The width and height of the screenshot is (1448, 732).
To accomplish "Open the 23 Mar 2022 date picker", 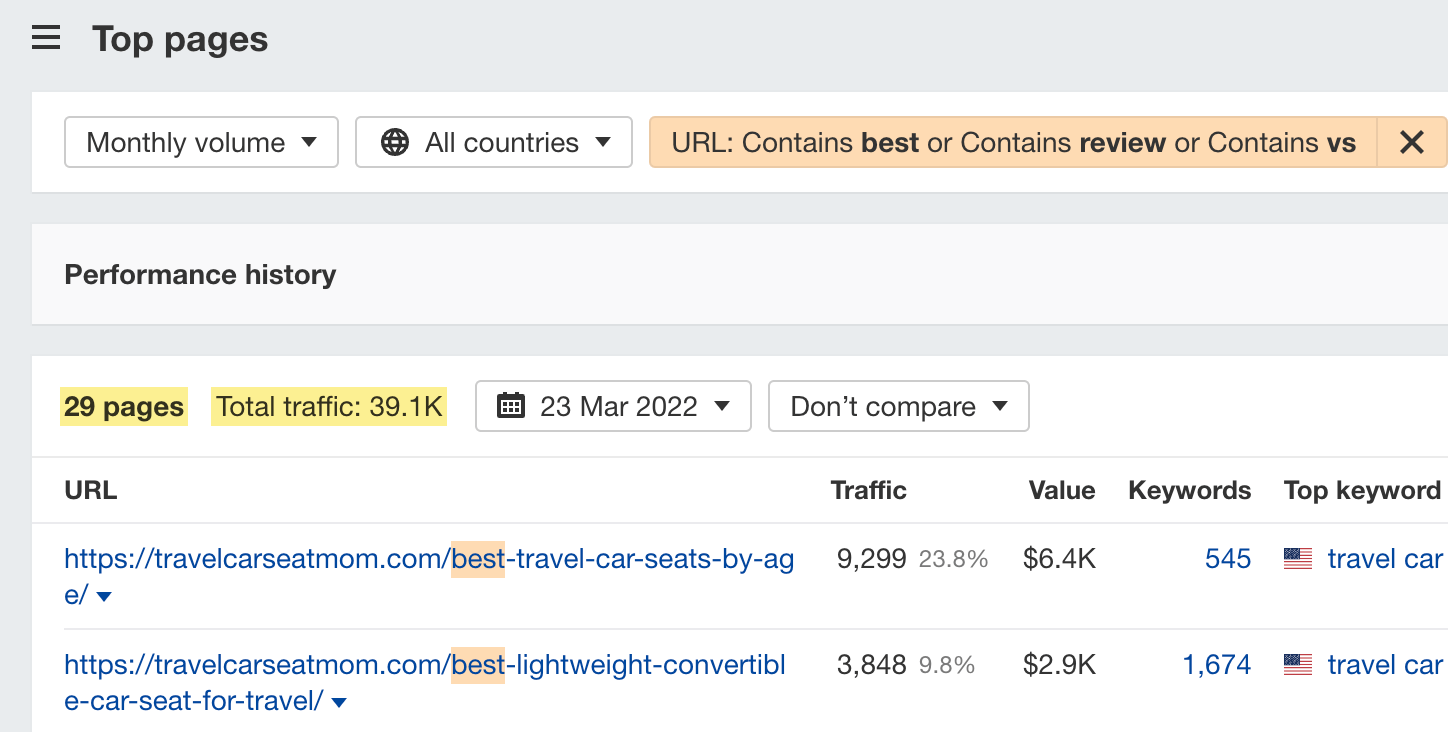I will pos(613,406).
